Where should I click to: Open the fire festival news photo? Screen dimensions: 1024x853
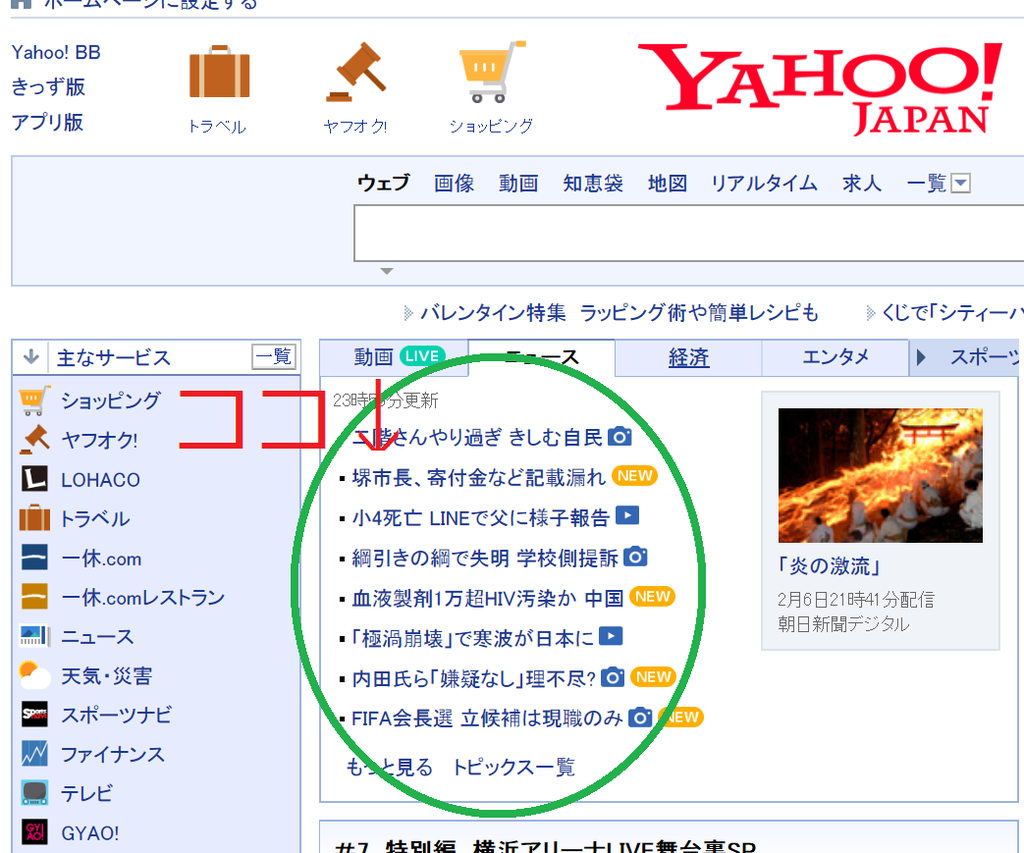[x=880, y=475]
